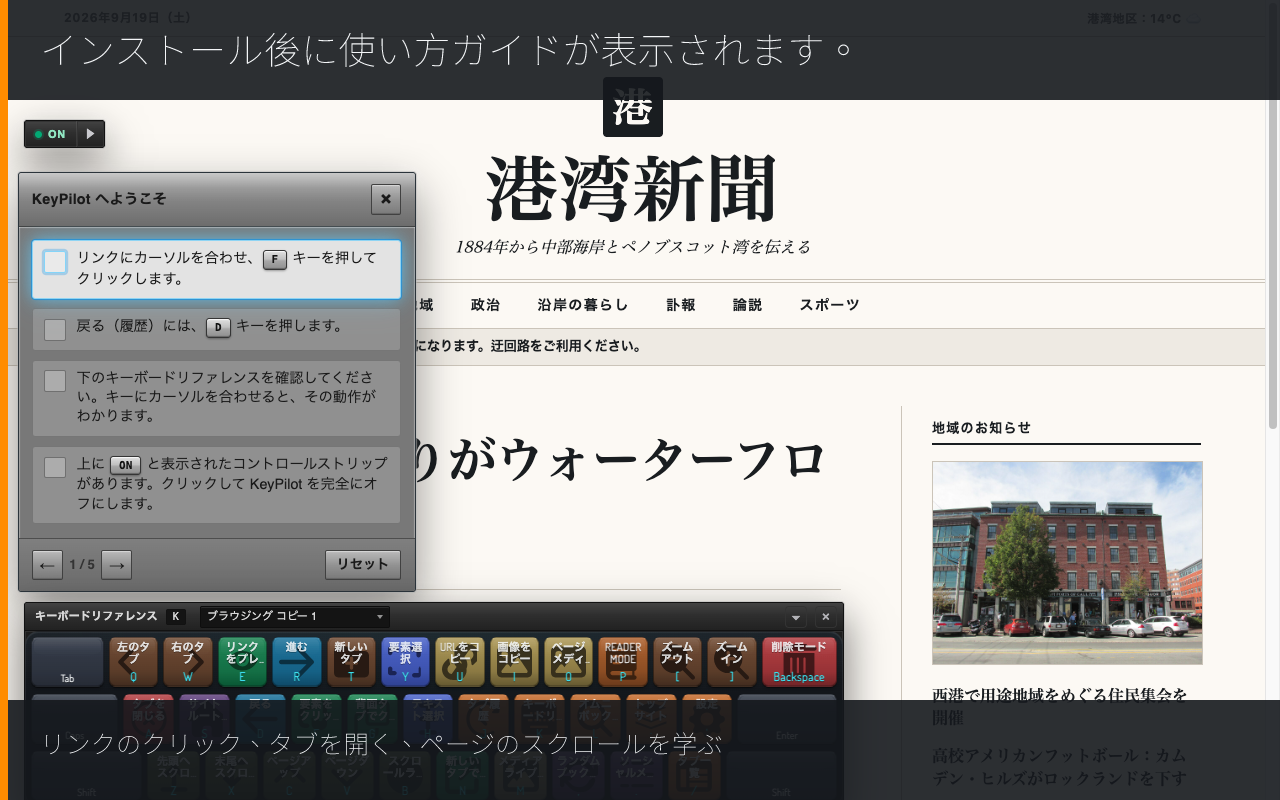
Task: Select the green リンクをプレ… (E) key
Action: [242, 662]
